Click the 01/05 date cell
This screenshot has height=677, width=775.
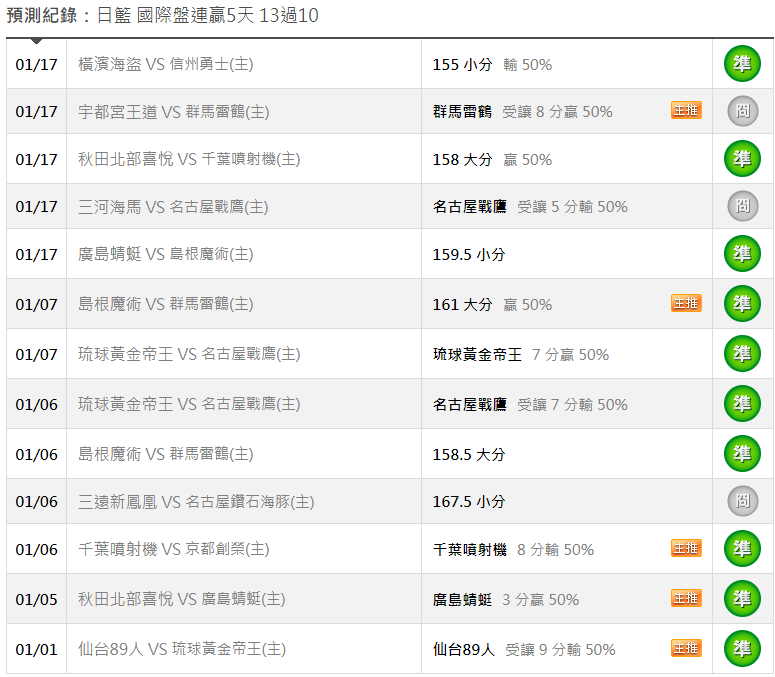tap(37, 599)
